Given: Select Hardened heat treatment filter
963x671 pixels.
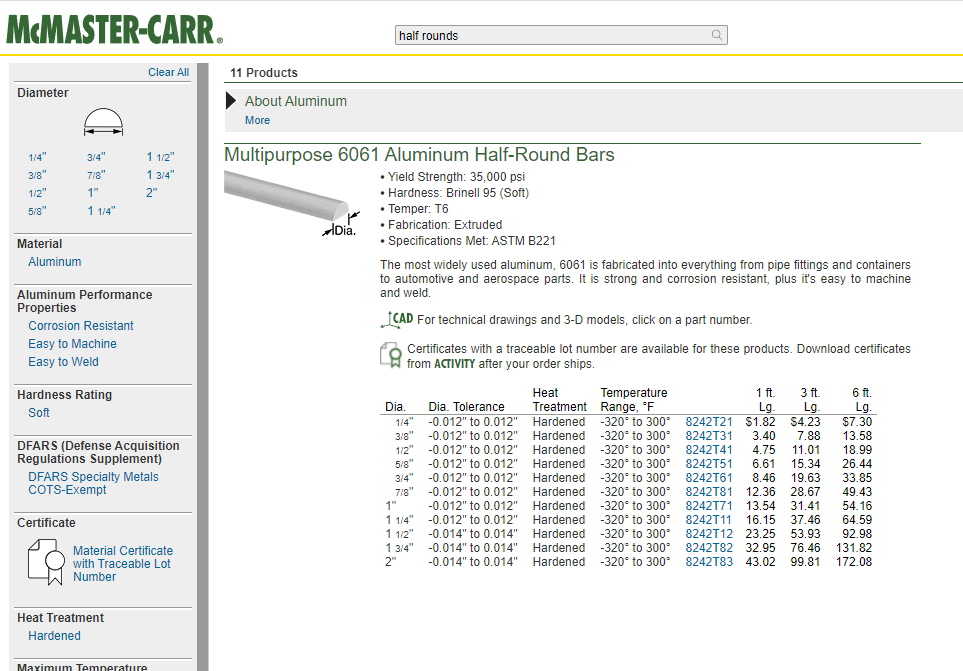Looking at the screenshot, I should [54, 635].
